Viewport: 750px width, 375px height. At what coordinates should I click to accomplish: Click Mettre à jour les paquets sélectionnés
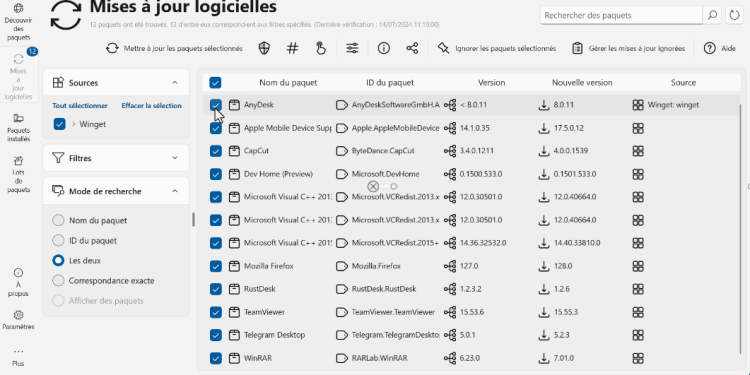pos(175,48)
